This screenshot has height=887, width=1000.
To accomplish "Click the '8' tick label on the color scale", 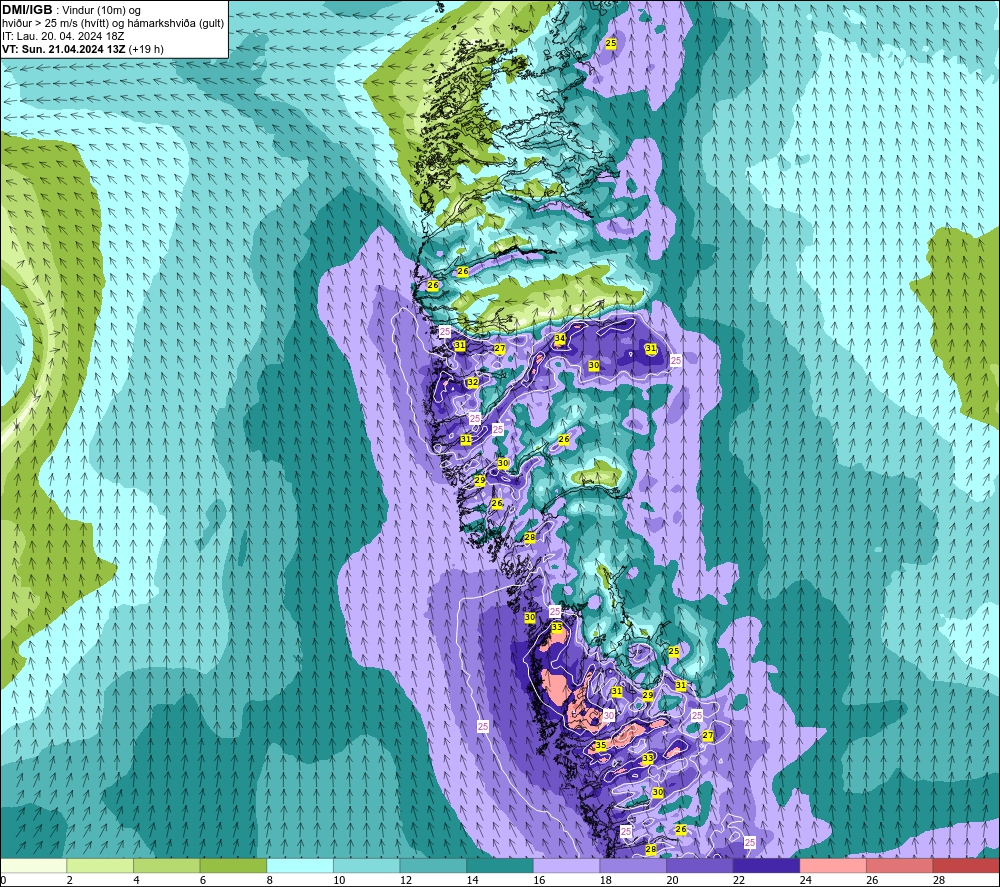I will pos(269,880).
